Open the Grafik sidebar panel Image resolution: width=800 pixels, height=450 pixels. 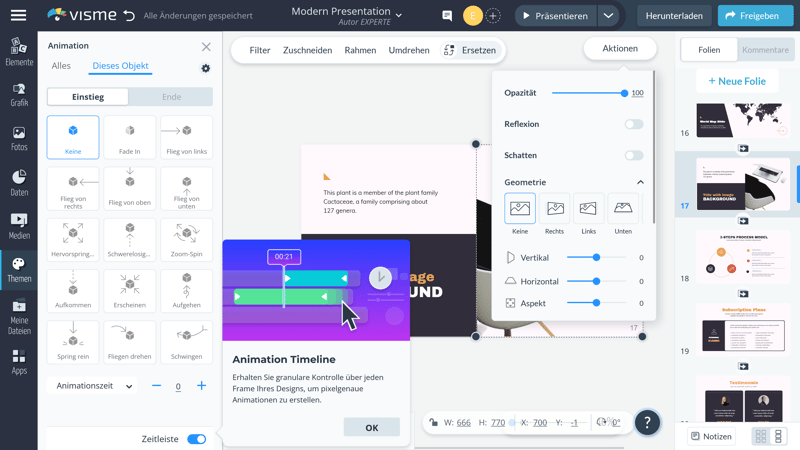pos(19,94)
